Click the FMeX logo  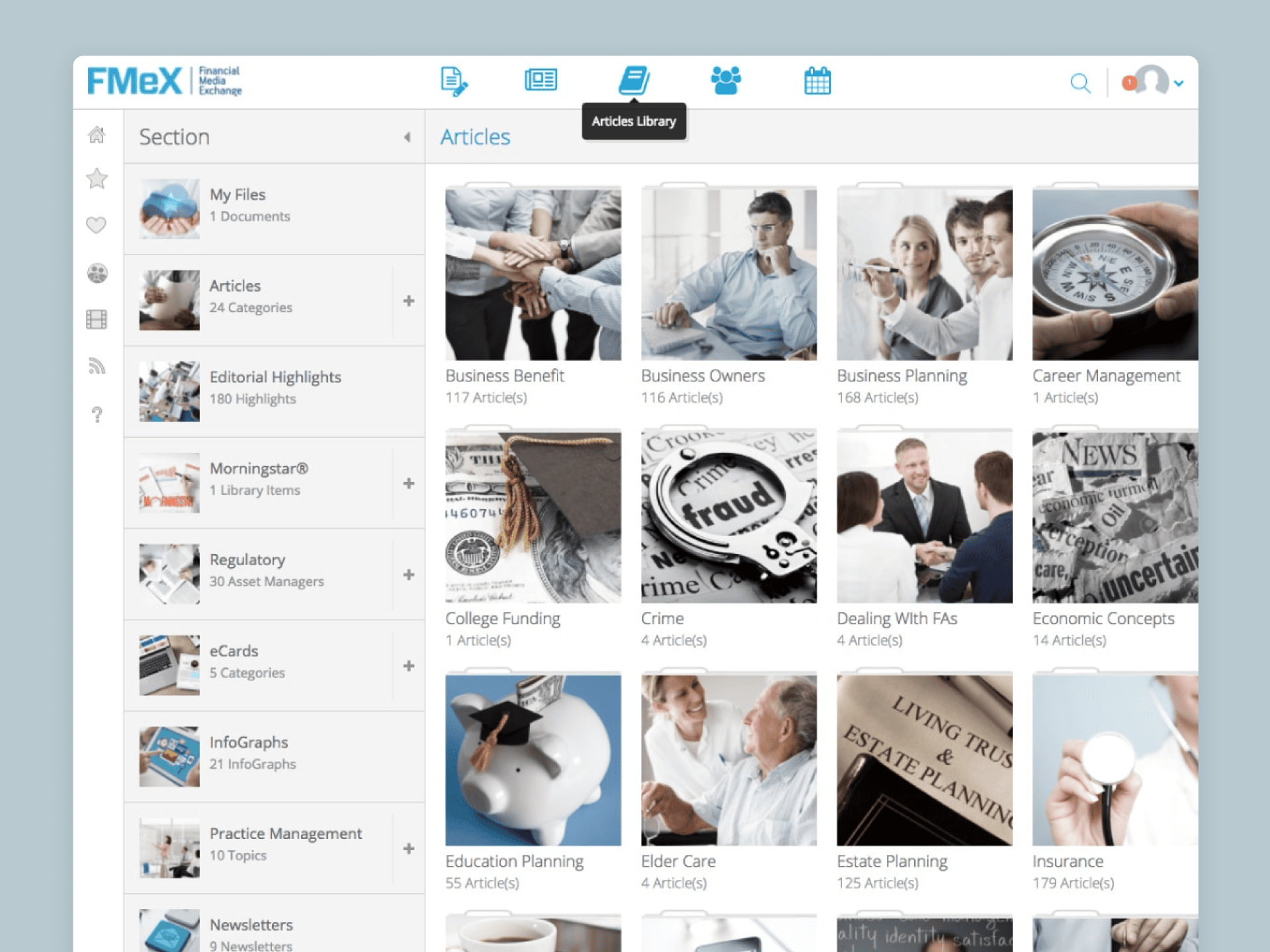coord(164,81)
